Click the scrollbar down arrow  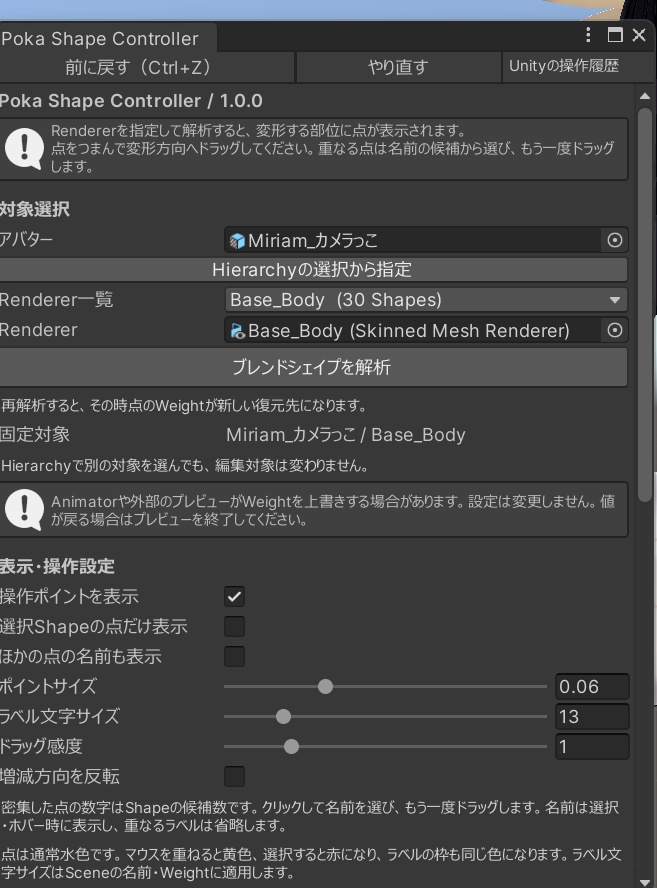pos(645,882)
